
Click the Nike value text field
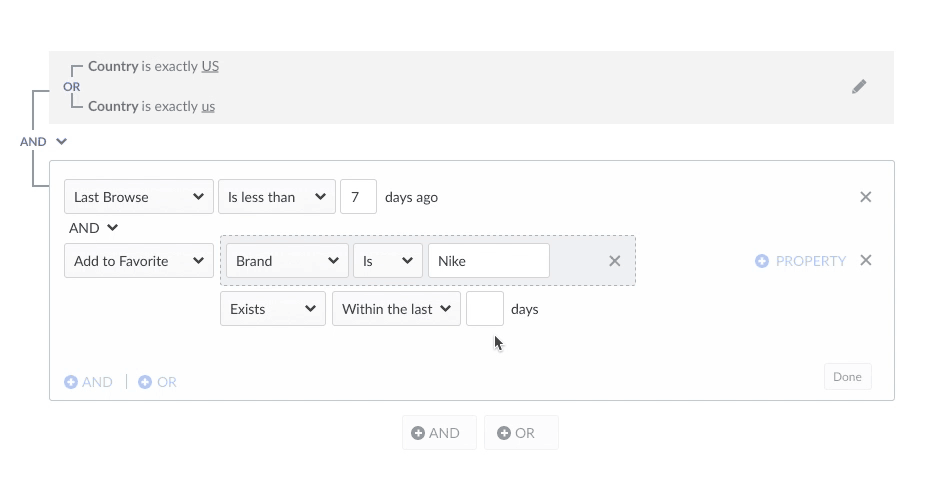pos(488,261)
